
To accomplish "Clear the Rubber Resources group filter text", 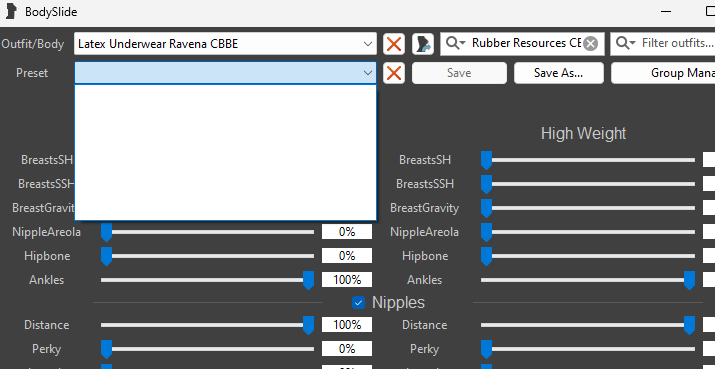I will coord(591,43).
